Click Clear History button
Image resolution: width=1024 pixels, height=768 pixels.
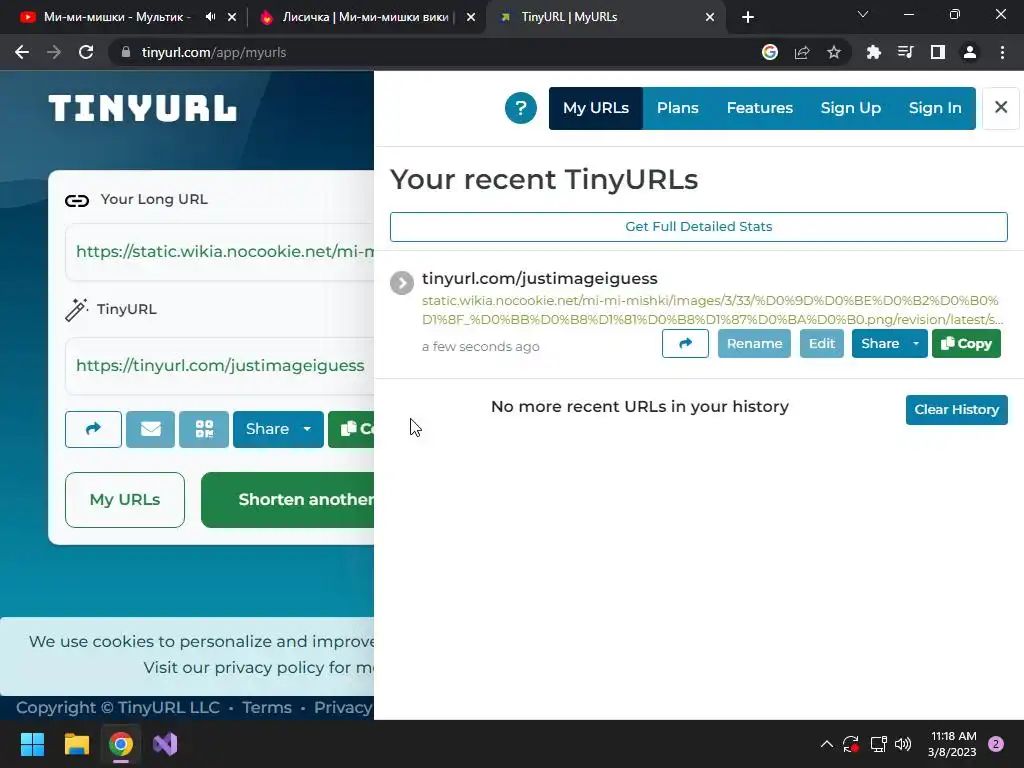click(x=956, y=409)
